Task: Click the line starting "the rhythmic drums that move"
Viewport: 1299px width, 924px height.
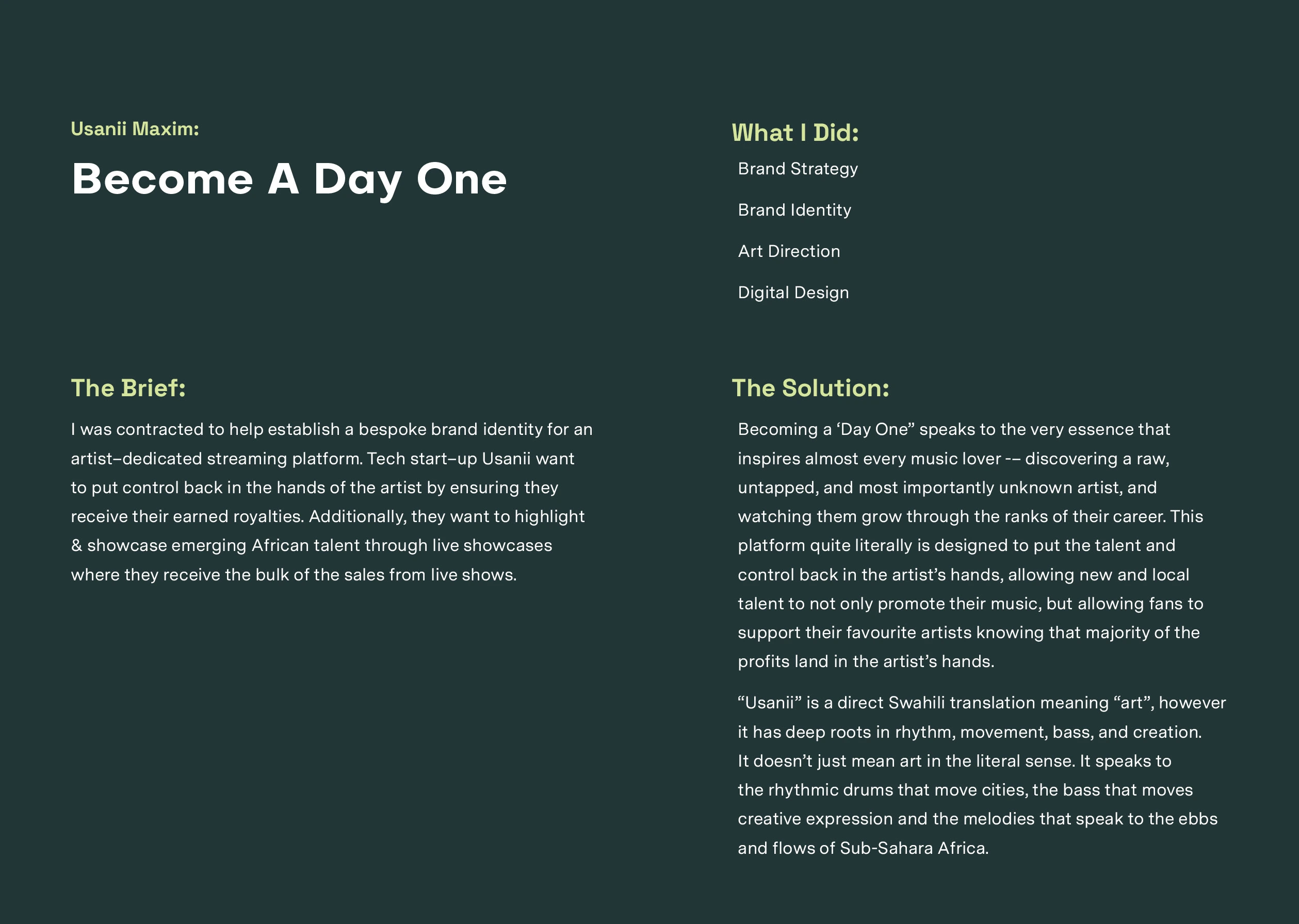Action: (965, 790)
